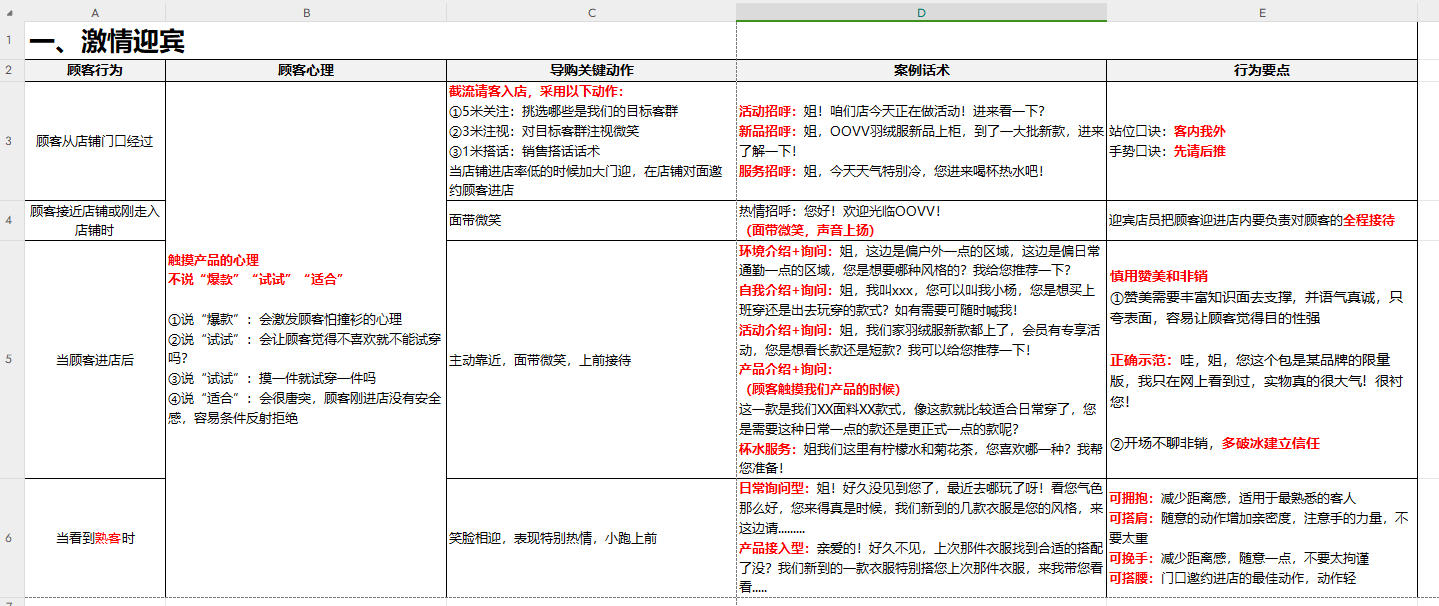
Task: Click header cell 行为要点
Action: click(1262, 71)
